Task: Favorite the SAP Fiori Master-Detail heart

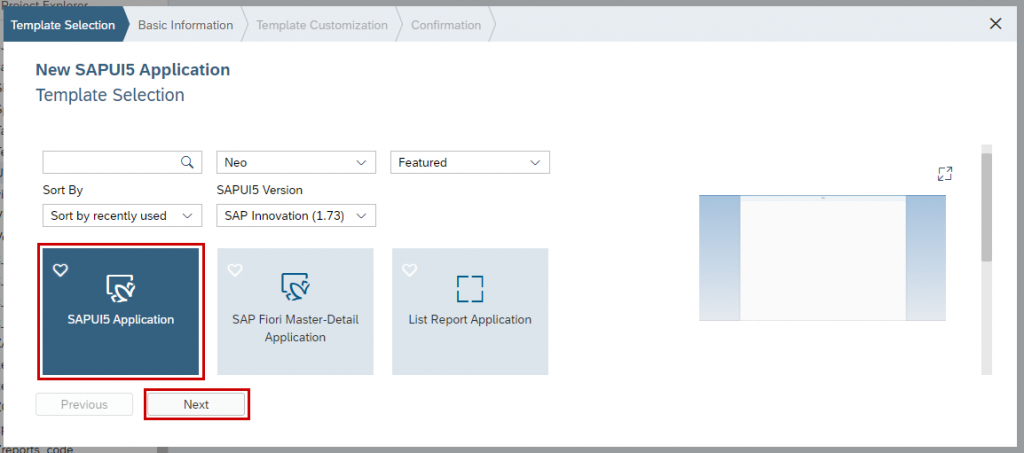Action: click(235, 270)
